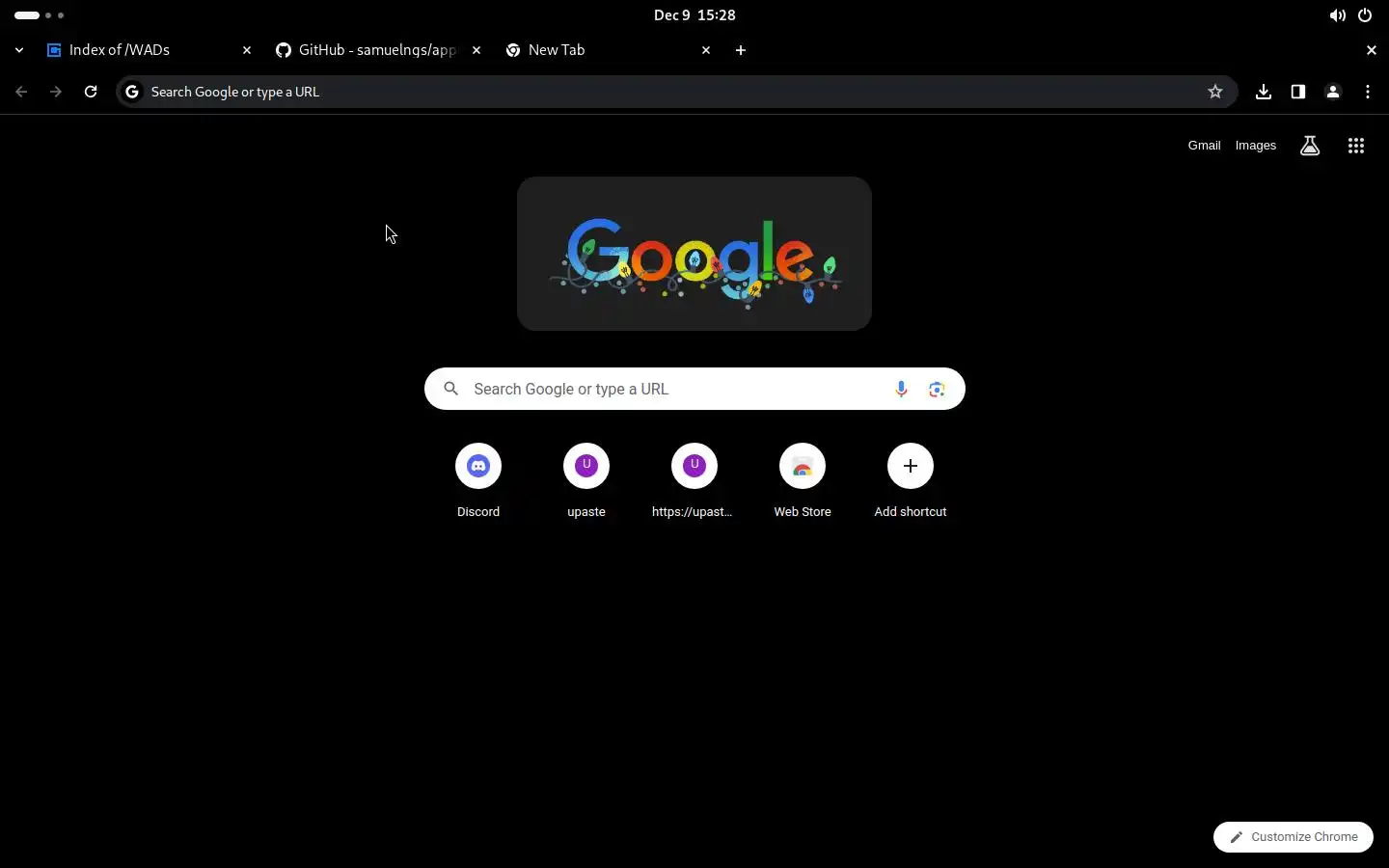Close the New Tab tab
Screen dimensions: 1389x868
(706, 50)
